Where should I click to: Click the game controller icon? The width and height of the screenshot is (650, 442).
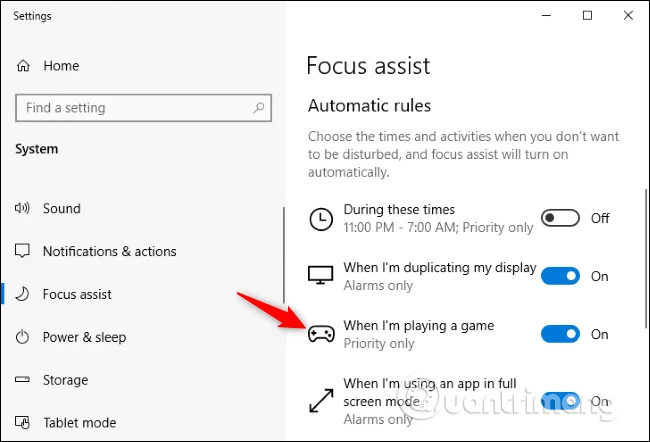(x=321, y=333)
